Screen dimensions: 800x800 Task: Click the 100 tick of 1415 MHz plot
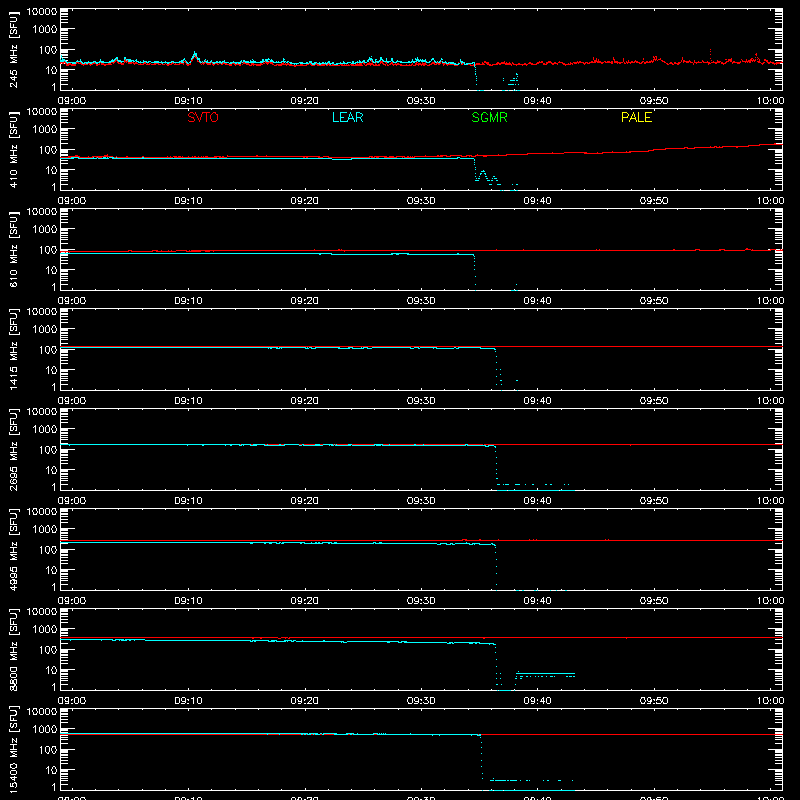48,350
